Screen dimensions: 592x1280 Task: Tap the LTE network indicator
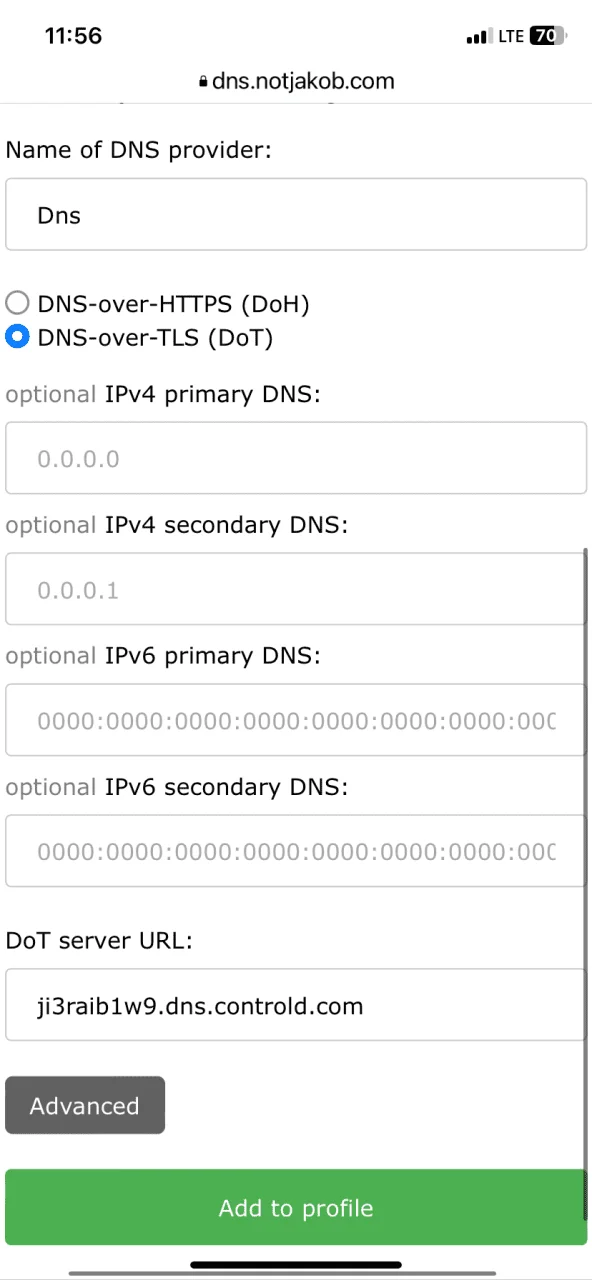[x=511, y=36]
